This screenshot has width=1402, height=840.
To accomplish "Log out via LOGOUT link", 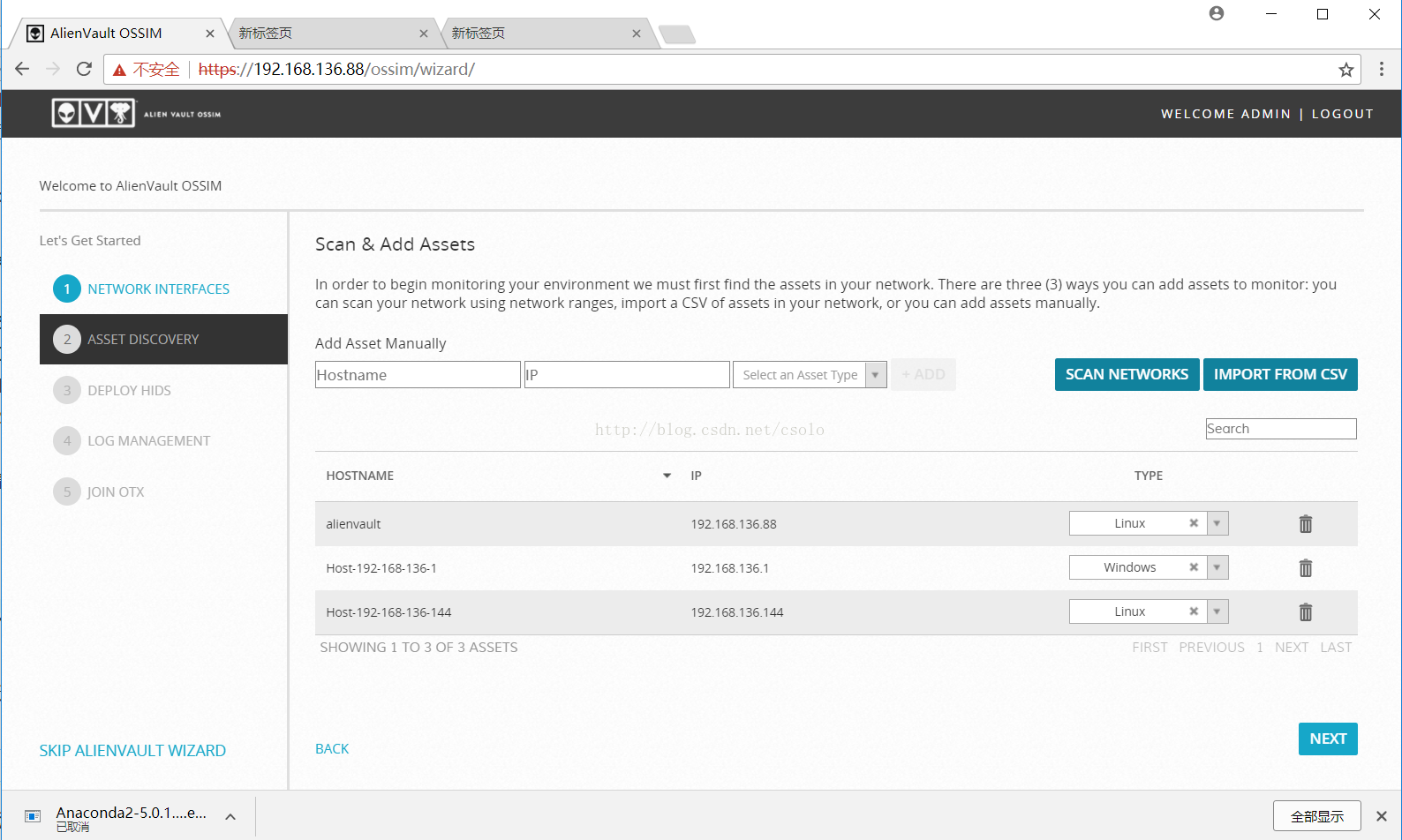I will [x=1342, y=114].
